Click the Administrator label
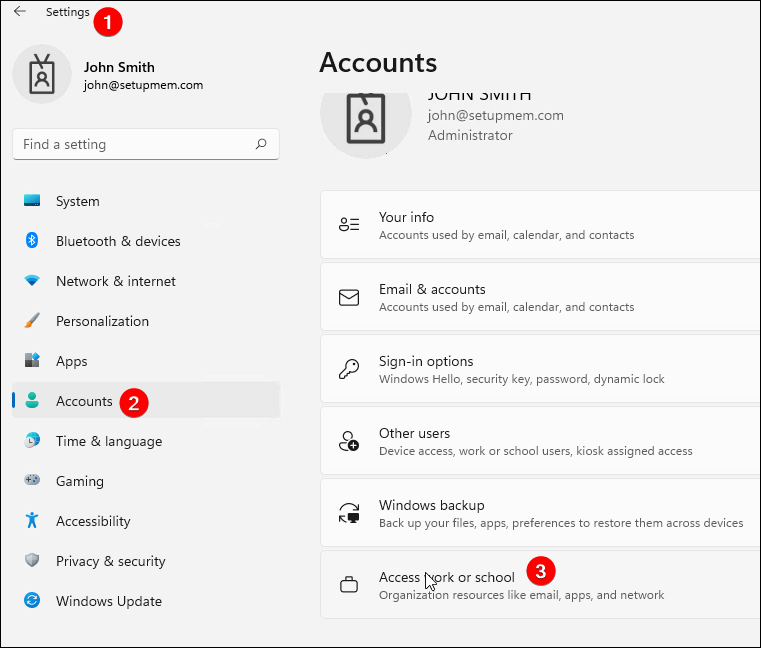 pos(470,135)
